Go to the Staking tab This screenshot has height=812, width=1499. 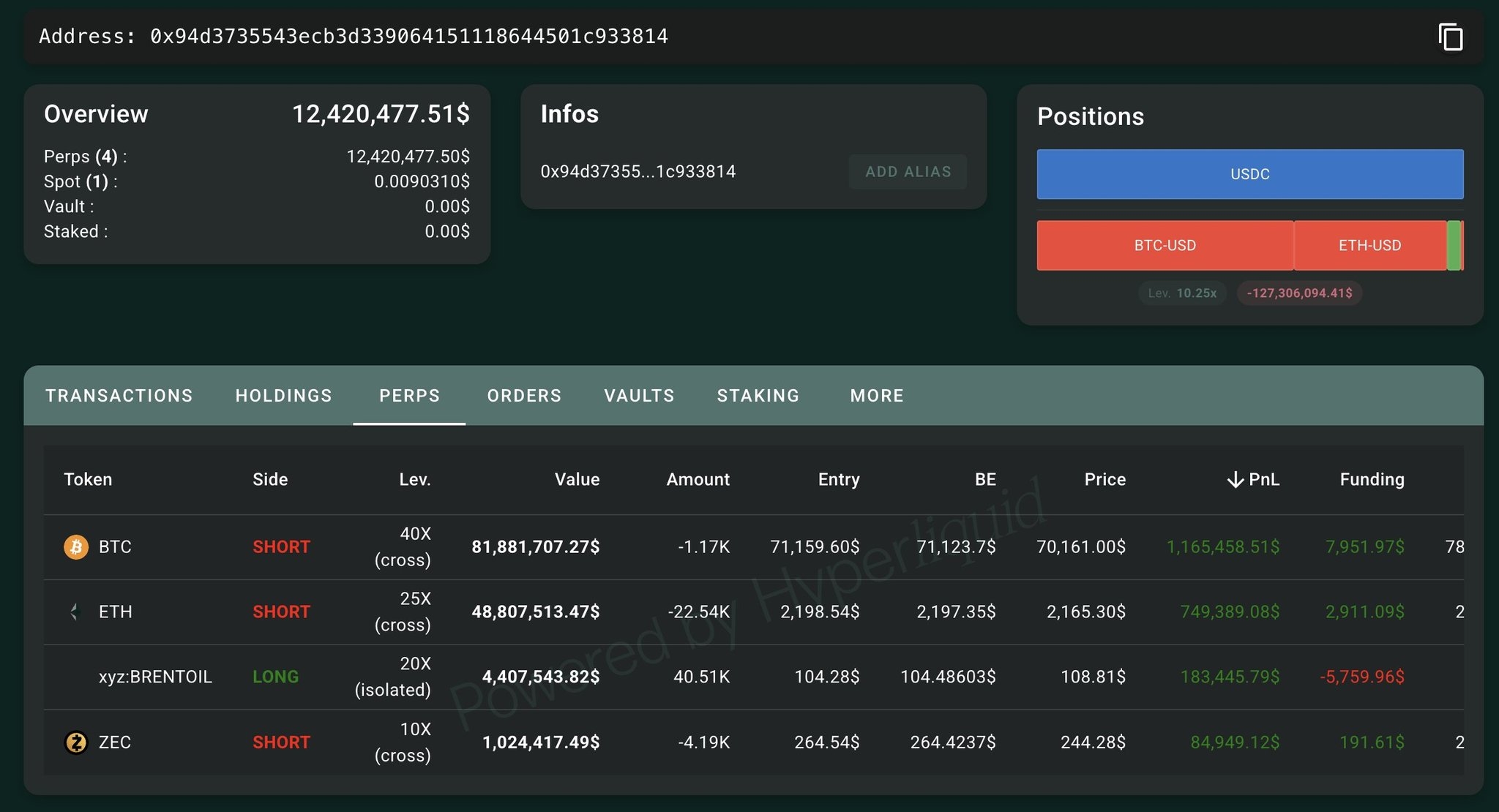[x=758, y=396]
